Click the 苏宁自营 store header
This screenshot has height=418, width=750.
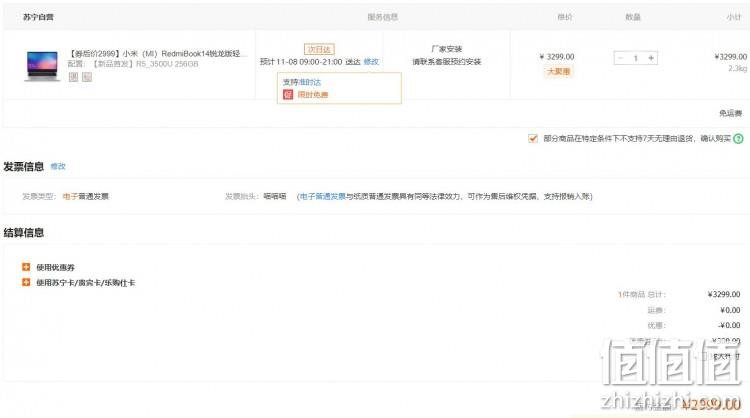click(38, 17)
